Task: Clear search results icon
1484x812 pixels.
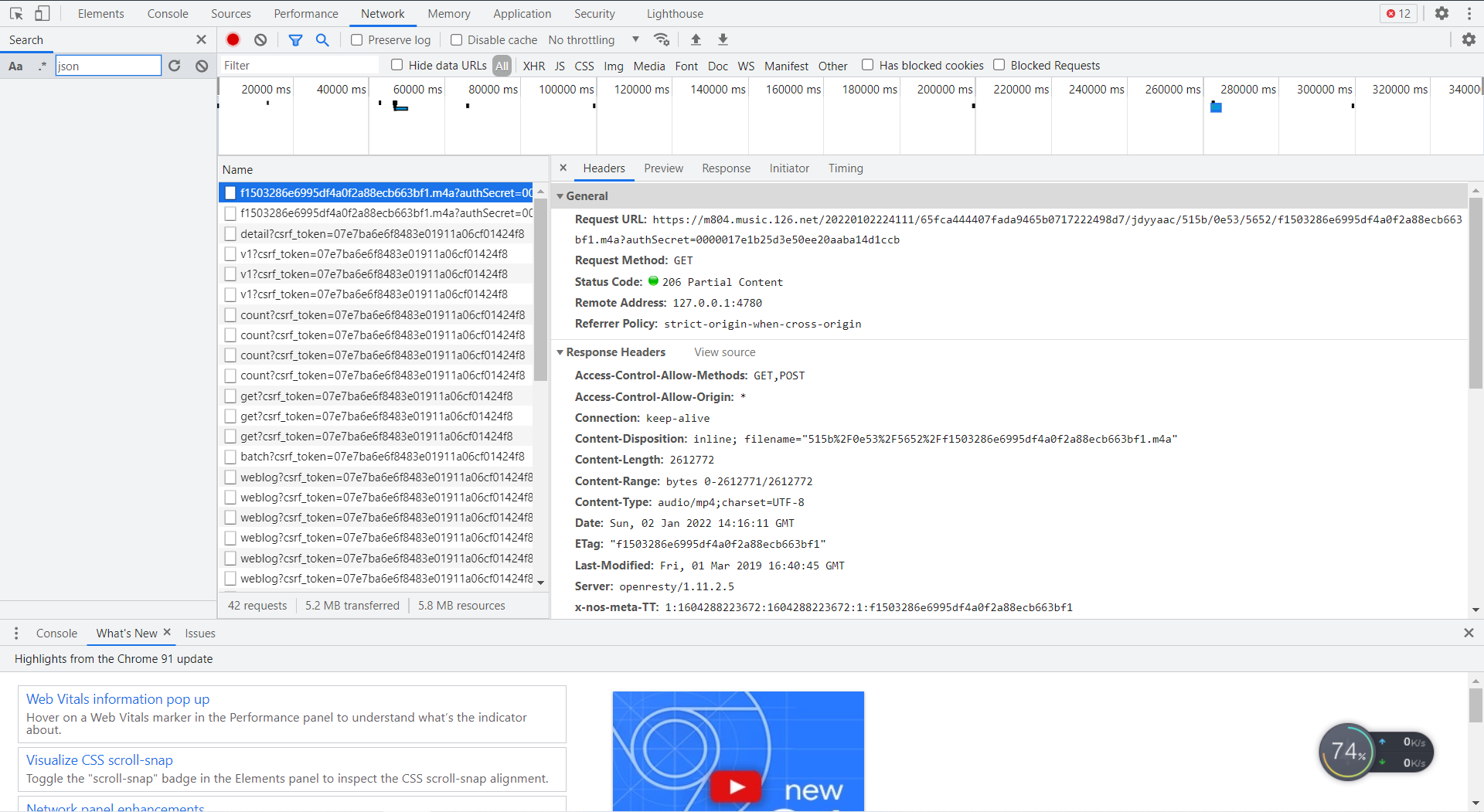Action: coord(202,66)
